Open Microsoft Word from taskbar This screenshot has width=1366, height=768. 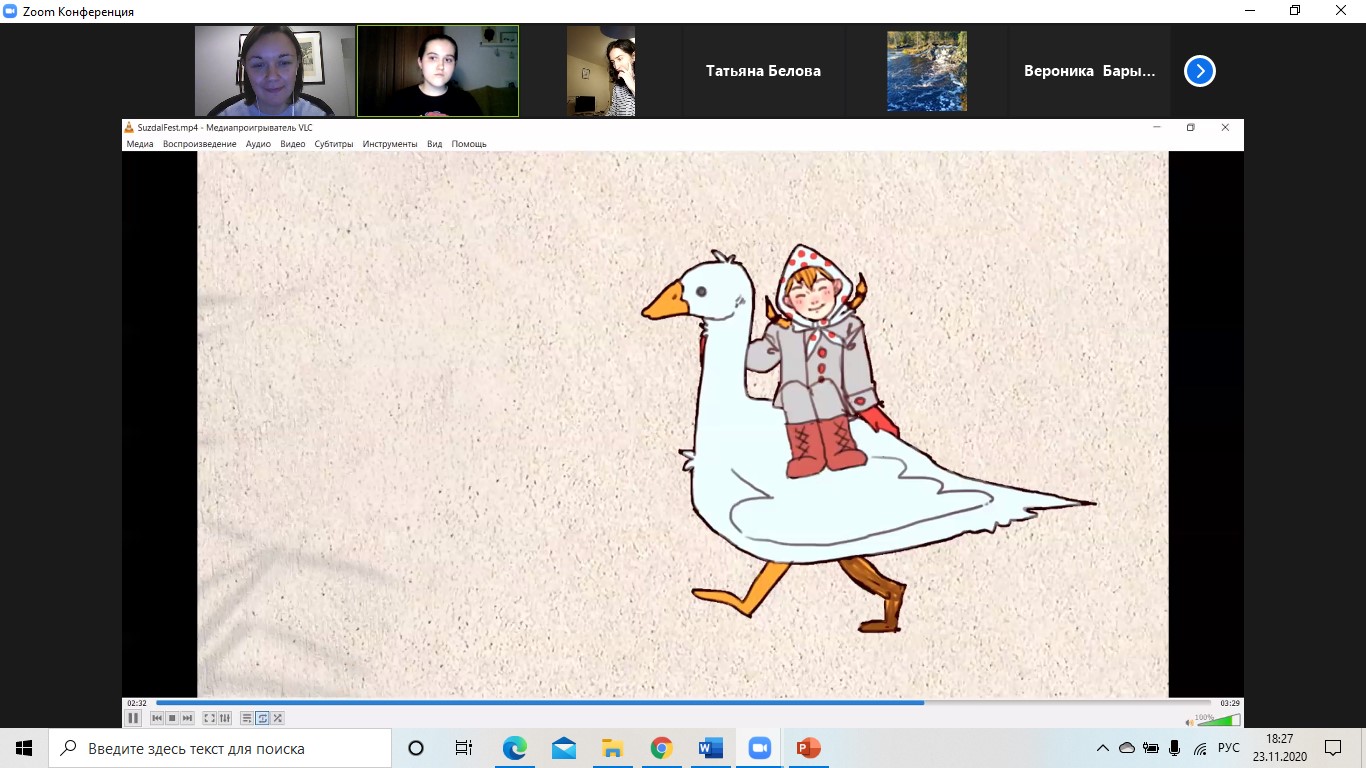tap(710, 748)
